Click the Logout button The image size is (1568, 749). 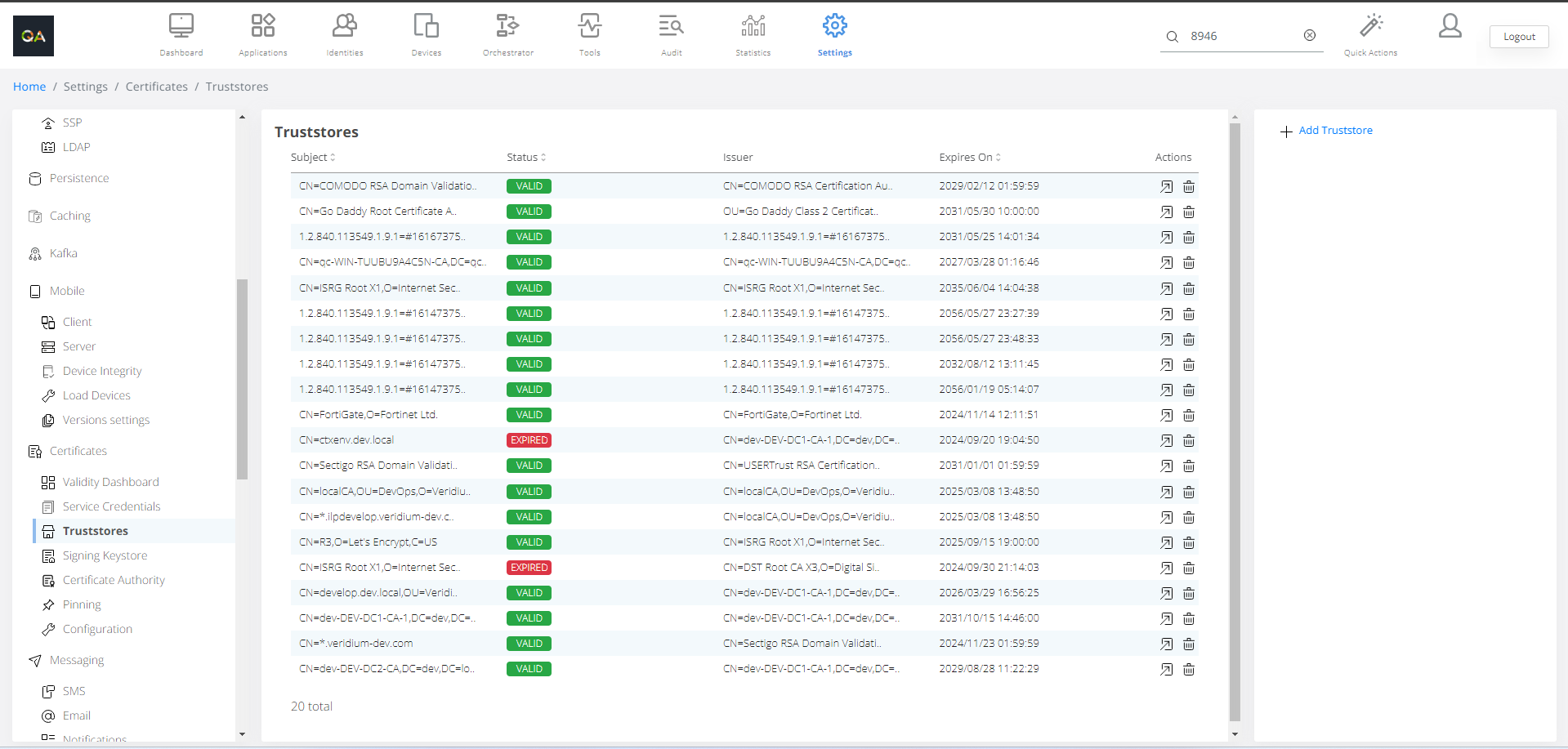pyautogui.click(x=1518, y=37)
